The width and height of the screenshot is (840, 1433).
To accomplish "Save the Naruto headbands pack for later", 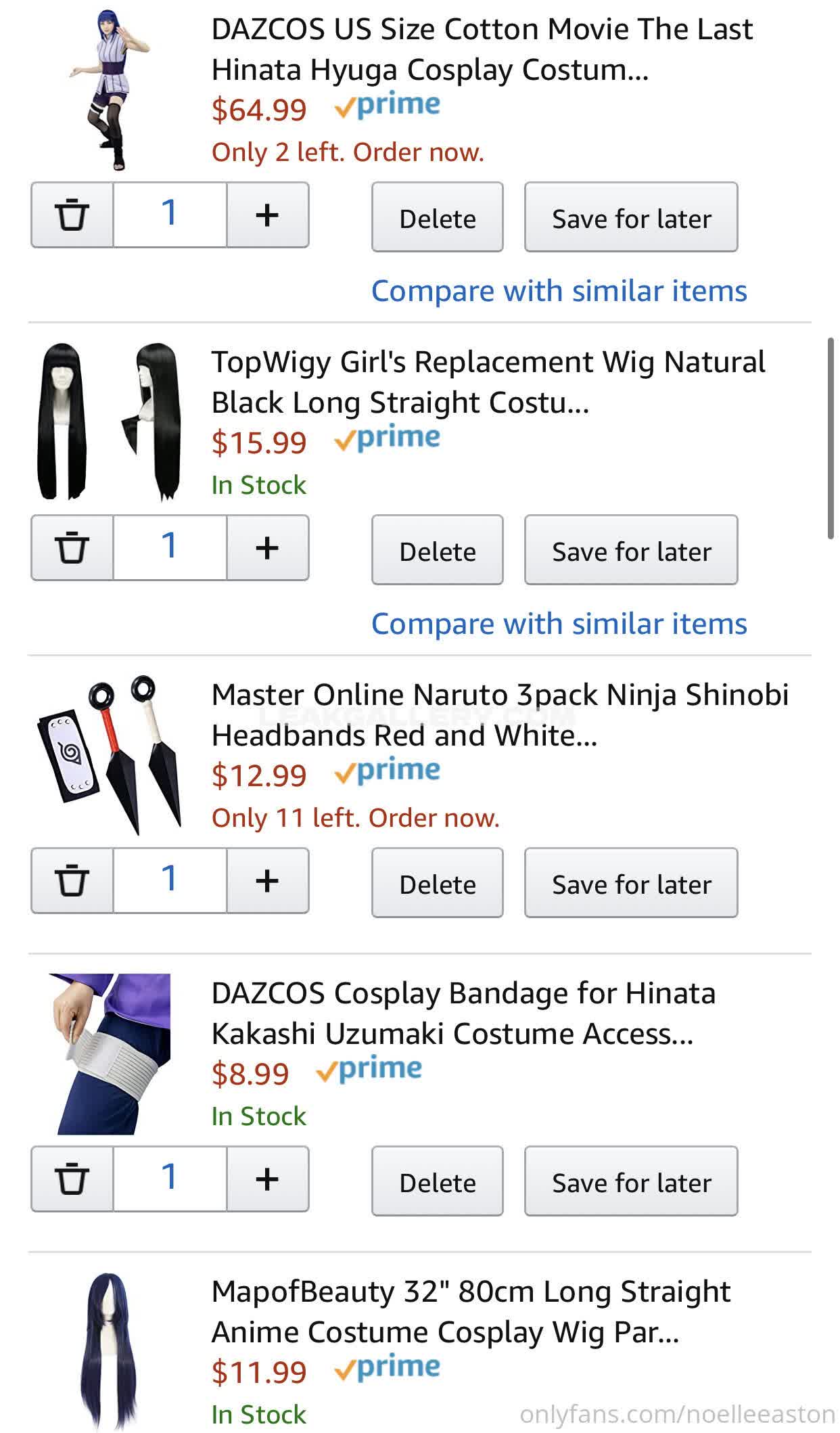I will 630,884.
